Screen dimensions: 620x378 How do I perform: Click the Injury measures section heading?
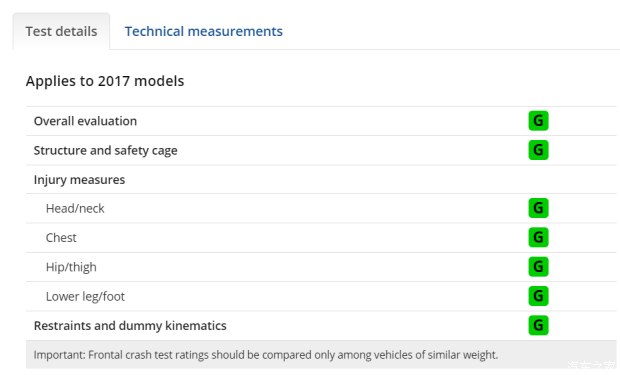[x=79, y=180]
